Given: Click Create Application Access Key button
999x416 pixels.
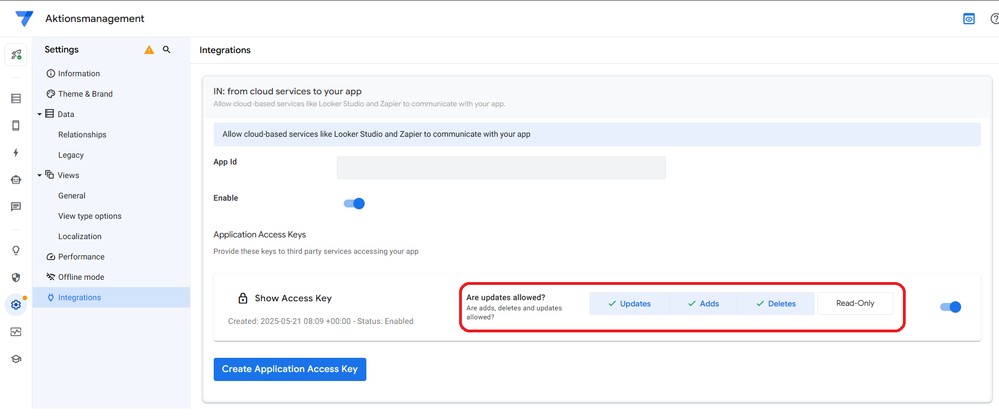Looking at the screenshot, I should (x=290, y=369).
